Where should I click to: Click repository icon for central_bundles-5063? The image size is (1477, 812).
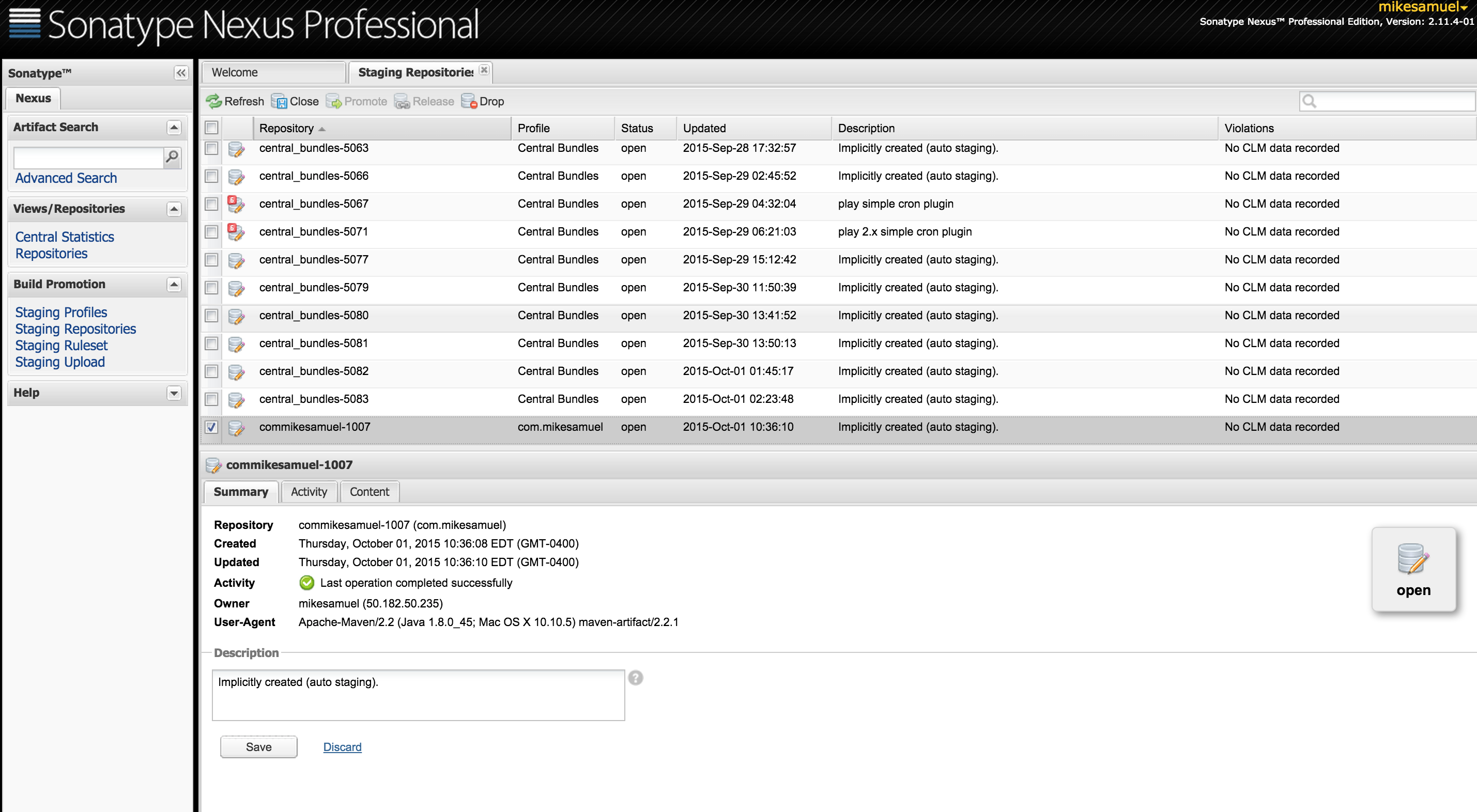236,149
